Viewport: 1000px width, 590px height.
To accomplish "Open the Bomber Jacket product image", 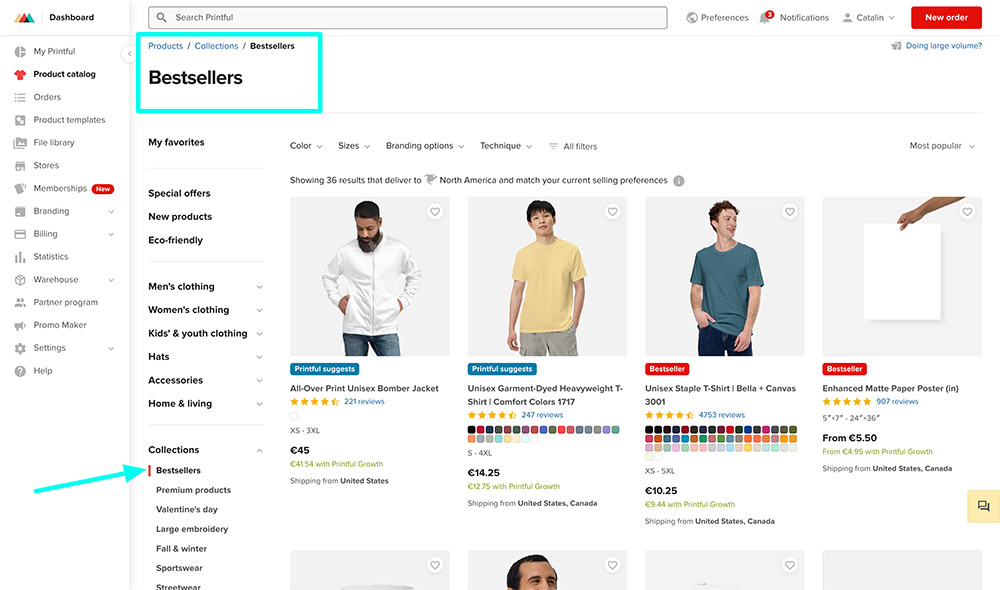I will click(x=369, y=276).
